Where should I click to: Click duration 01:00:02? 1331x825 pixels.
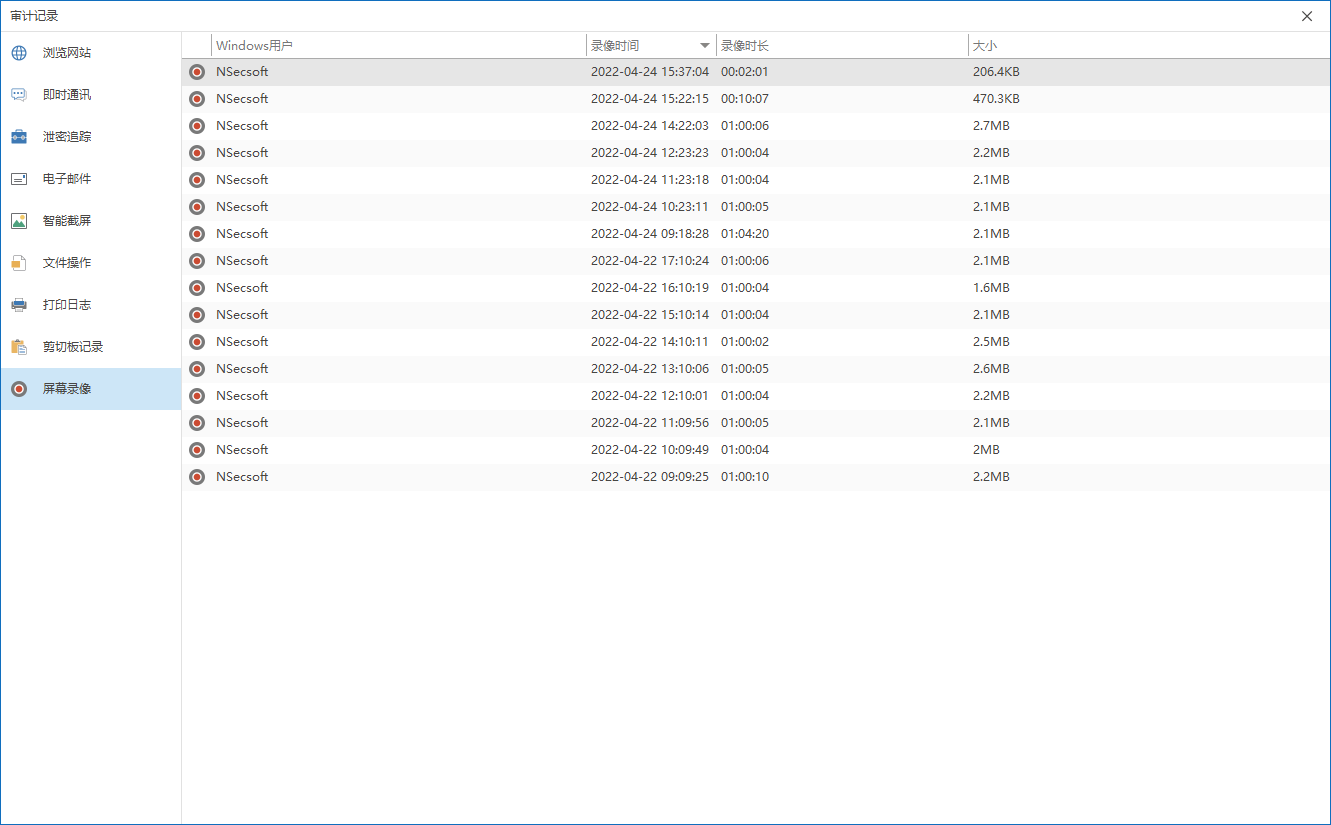pyautogui.click(x=745, y=342)
